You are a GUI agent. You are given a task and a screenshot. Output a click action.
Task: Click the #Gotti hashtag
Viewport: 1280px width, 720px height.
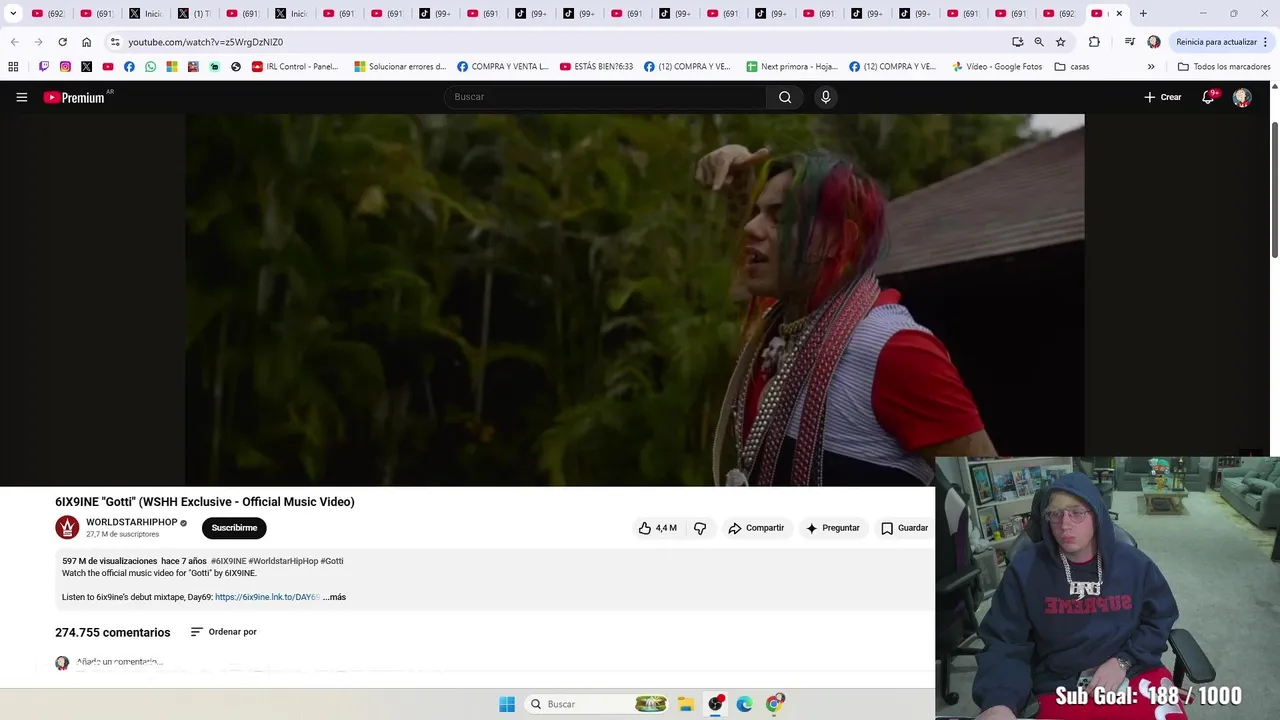(332, 561)
